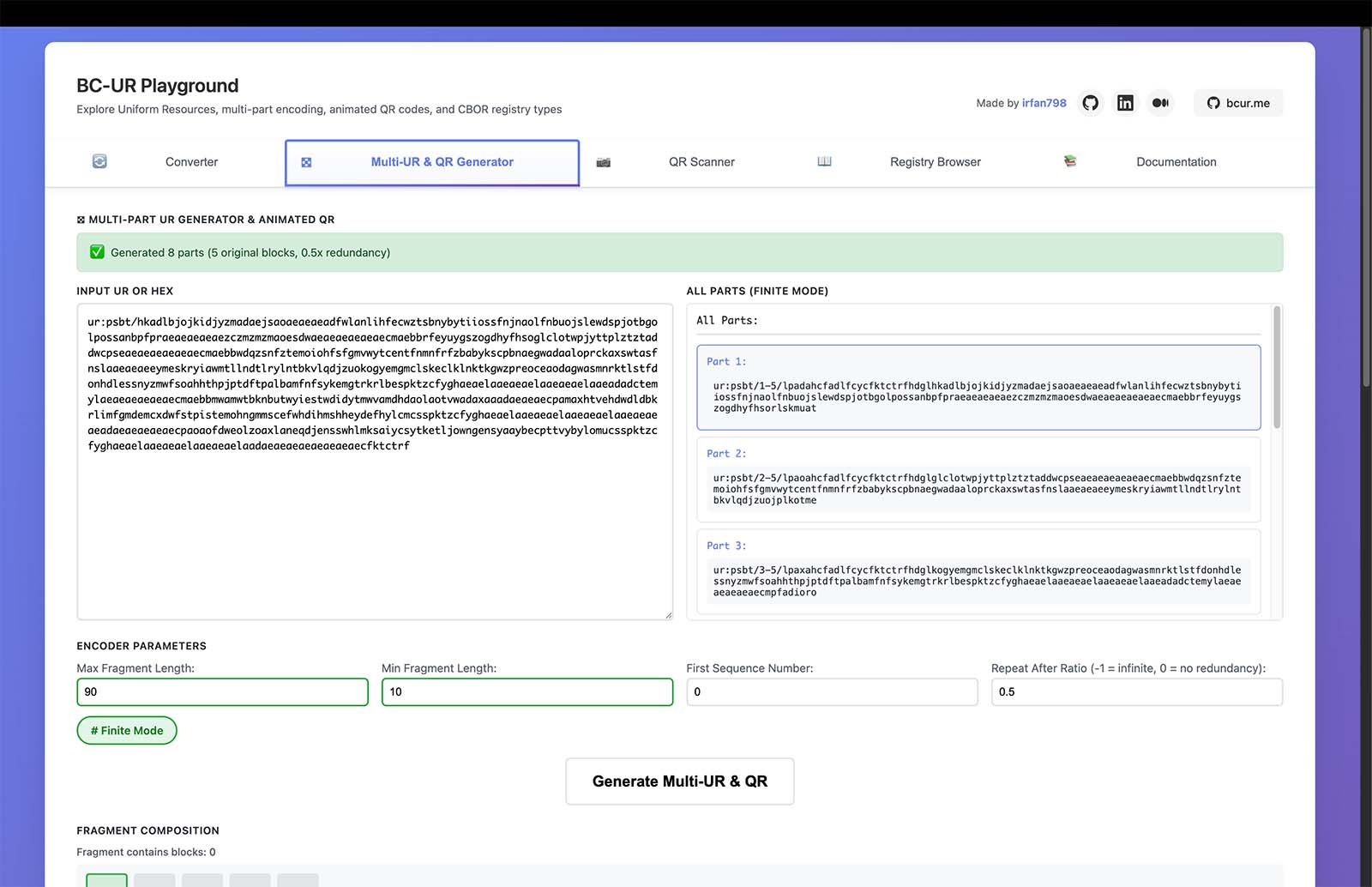Toggle the Finite Mode button
The width and height of the screenshot is (1372, 887).
point(127,730)
